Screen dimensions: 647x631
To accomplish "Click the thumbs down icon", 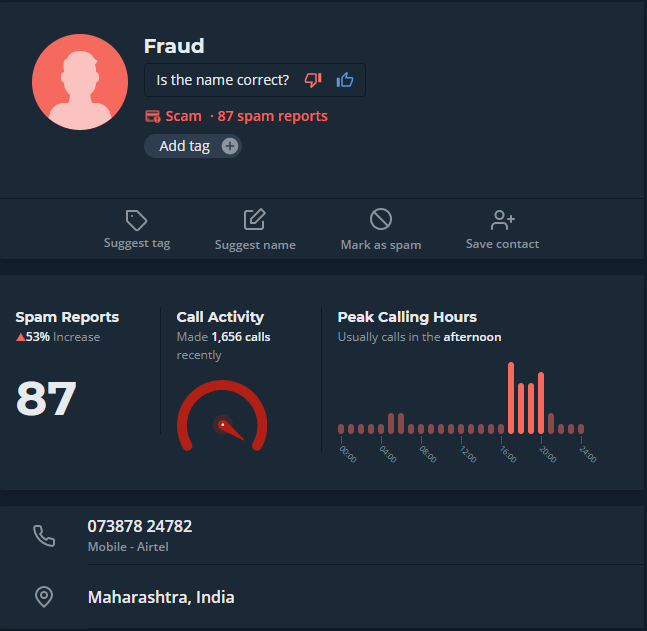I will (x=313, y=80).
